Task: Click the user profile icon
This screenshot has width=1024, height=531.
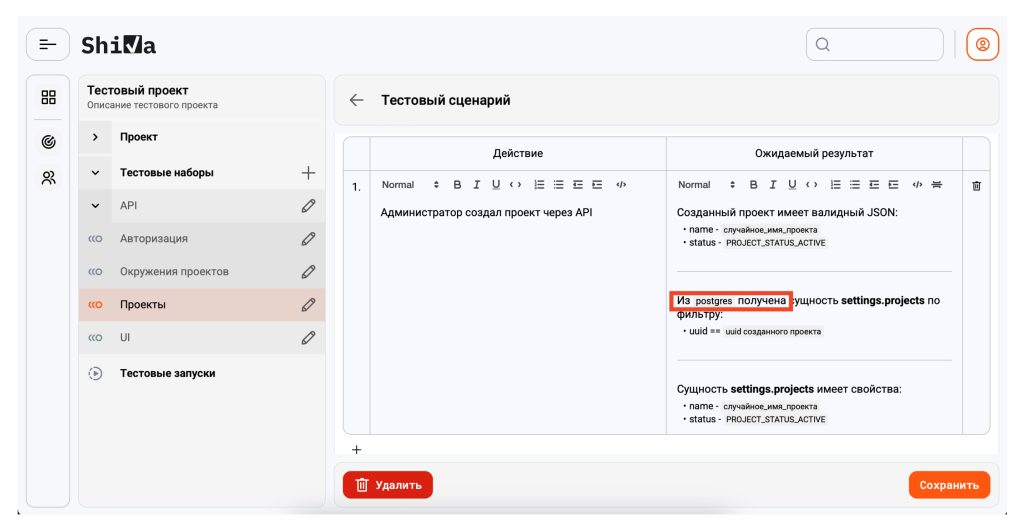Action: coord(982,45)
